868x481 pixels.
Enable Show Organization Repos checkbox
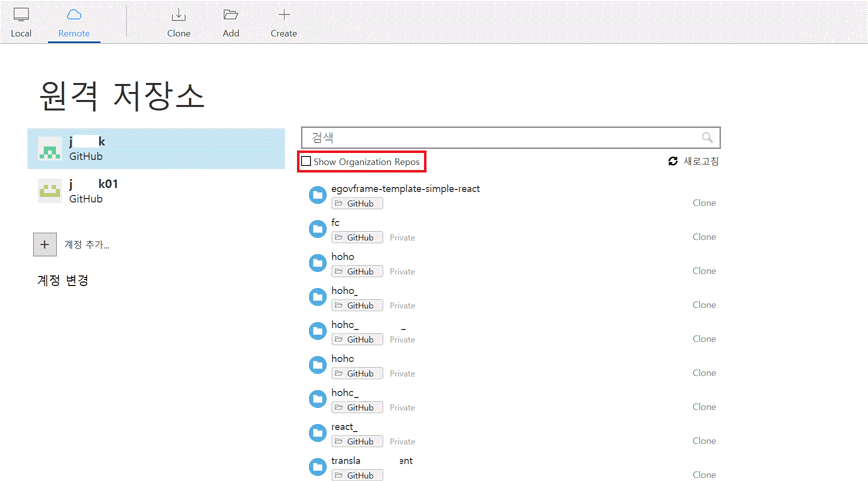click(x=306, y=162)
